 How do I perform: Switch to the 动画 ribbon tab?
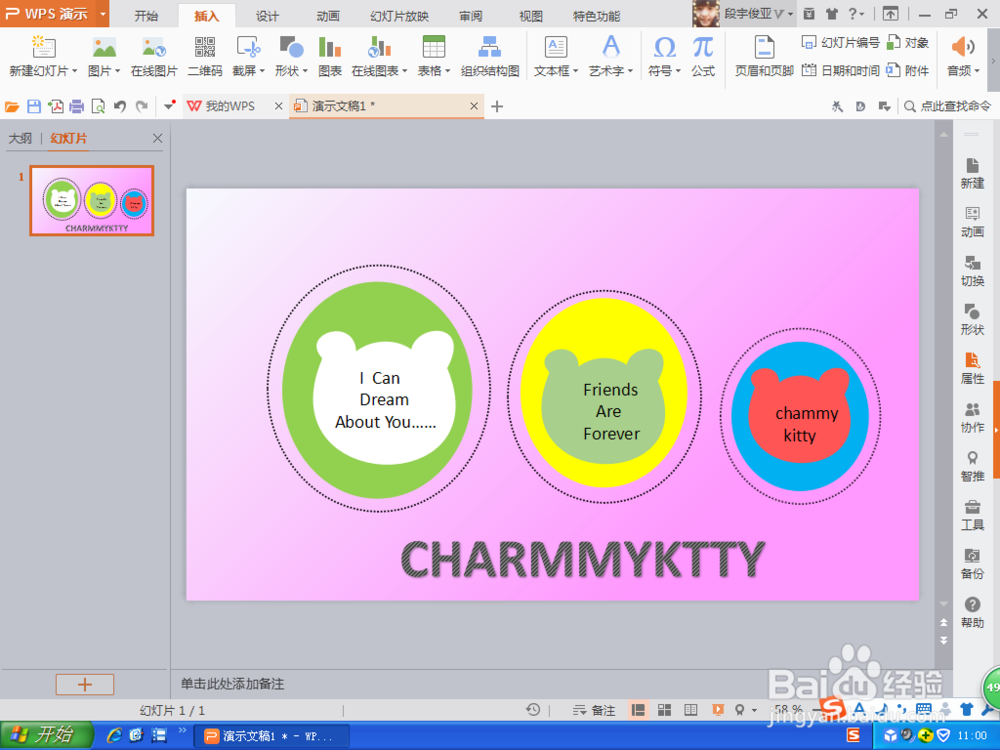328,16
